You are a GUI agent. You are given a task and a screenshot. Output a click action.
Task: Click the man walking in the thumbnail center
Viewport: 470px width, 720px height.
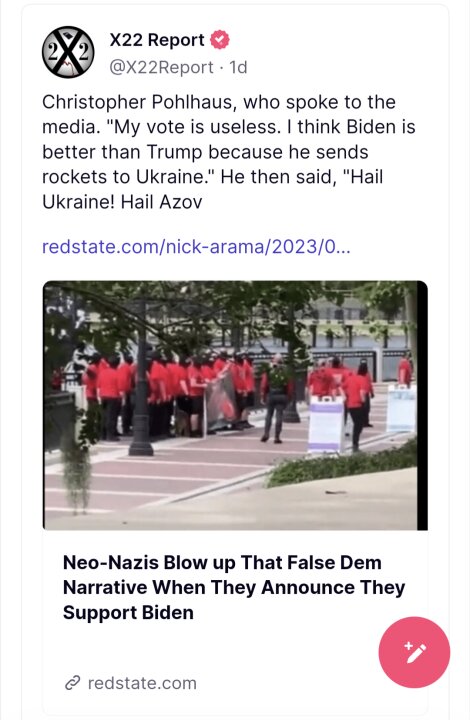(x=274, y=398)
